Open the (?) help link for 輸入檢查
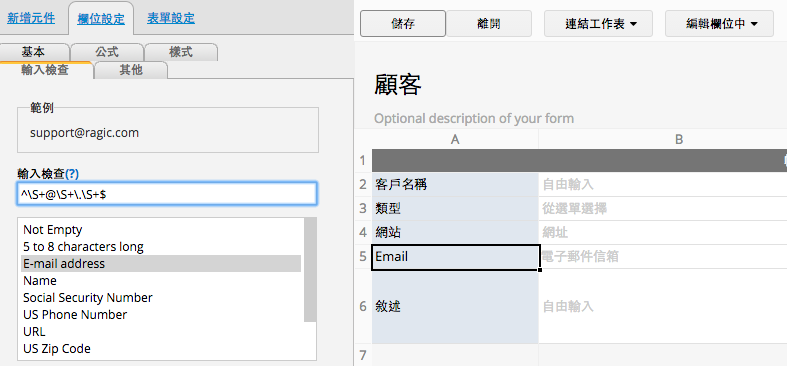787x366 pixels. coord(72,174)
